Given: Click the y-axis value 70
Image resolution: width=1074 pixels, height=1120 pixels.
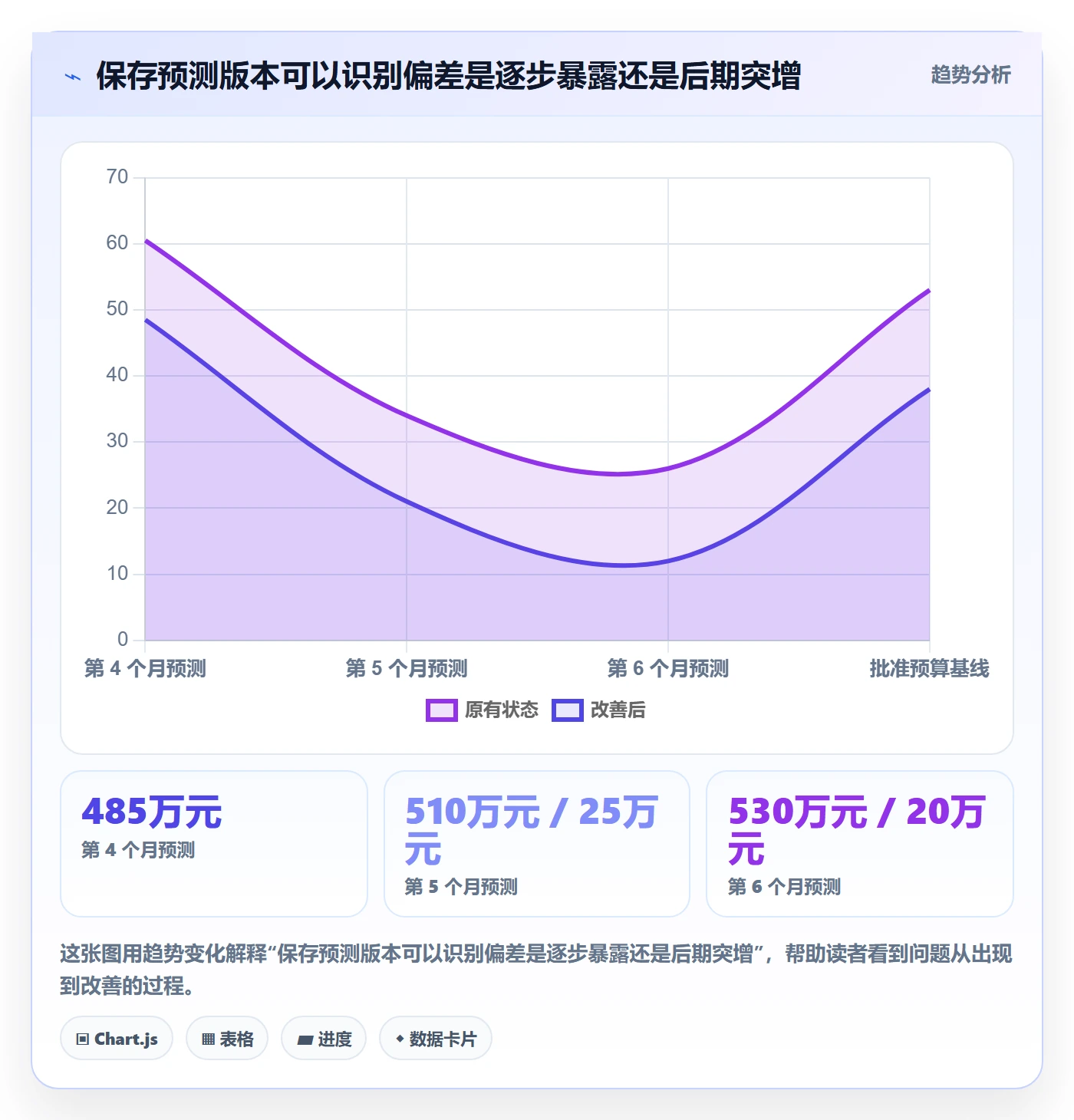Looking at the screenshot, I should click(117, 177).
